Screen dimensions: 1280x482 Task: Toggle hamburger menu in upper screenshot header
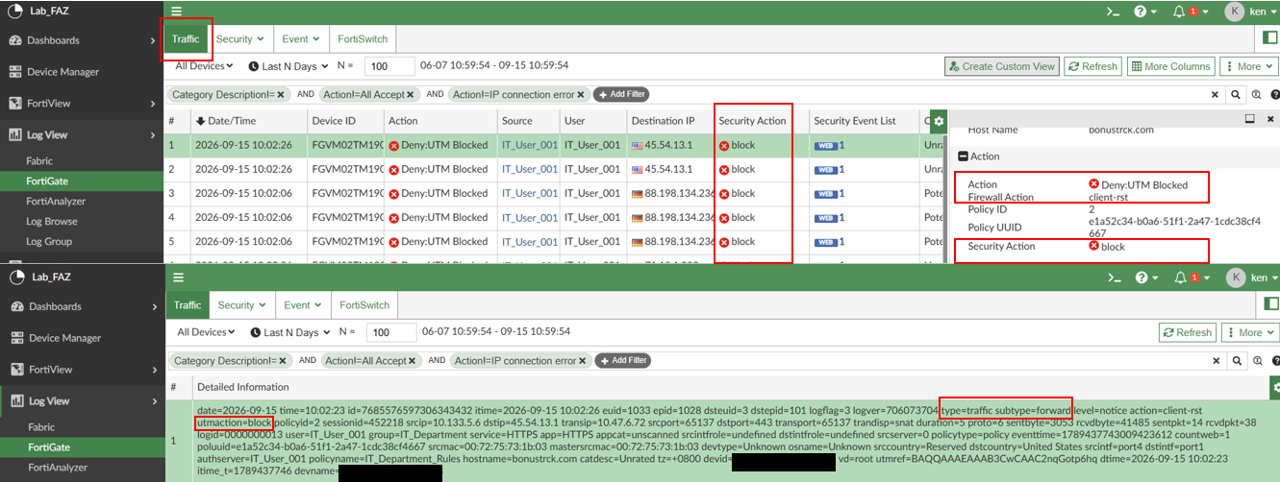click(x=177, y=11)
